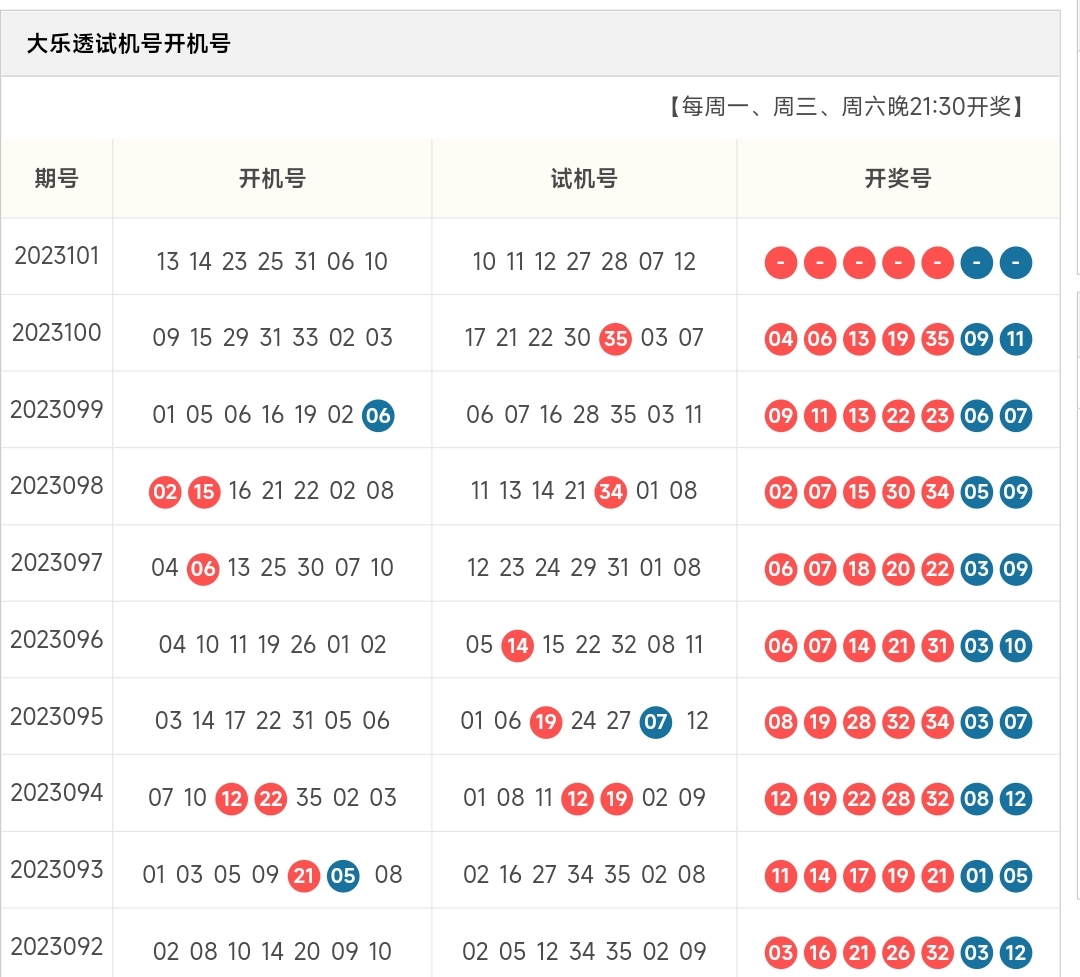The image size is (1080, 977).
Task: Click red ball 34 in 2023098 试机号
Action: click(x=611, y=492)
